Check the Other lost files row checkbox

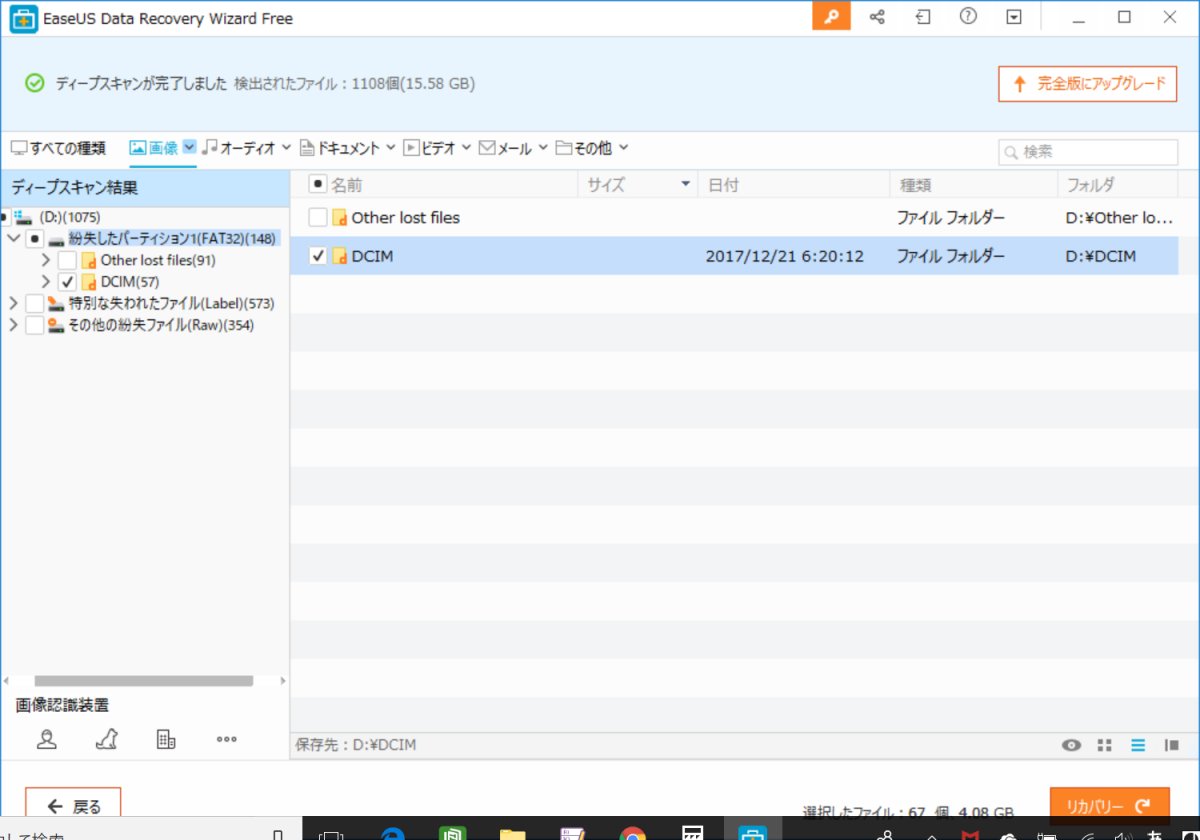tap(318, 218)
